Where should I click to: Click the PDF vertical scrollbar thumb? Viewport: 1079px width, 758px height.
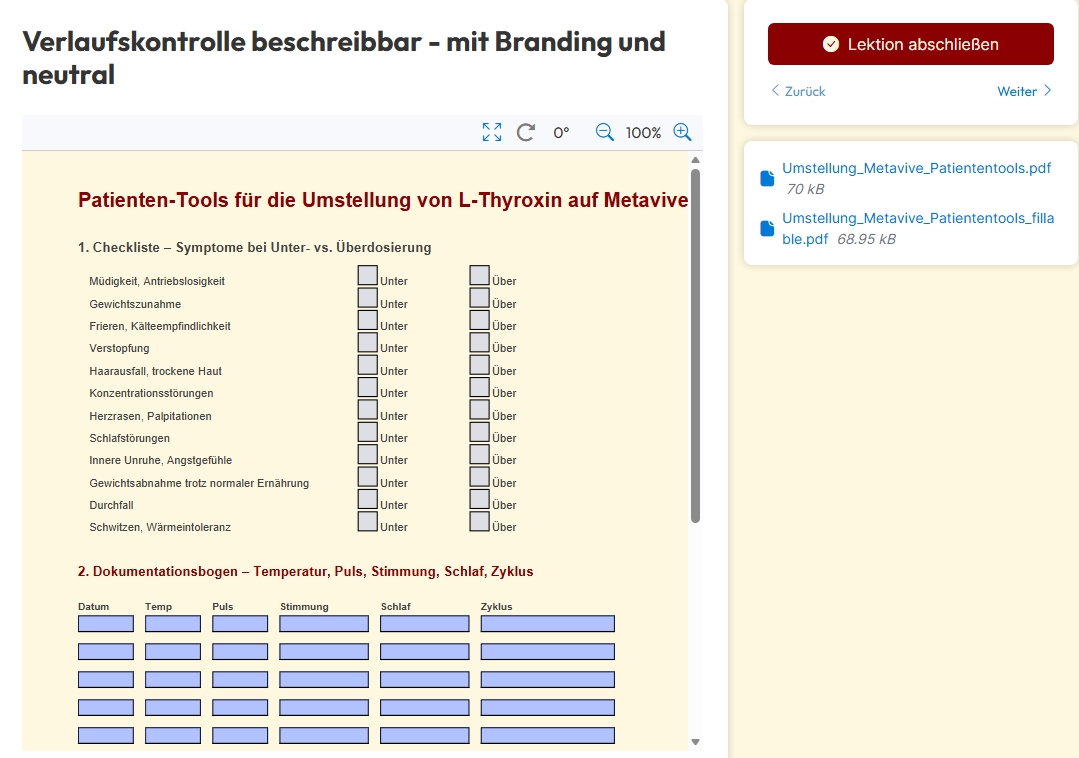pos(695,345)
